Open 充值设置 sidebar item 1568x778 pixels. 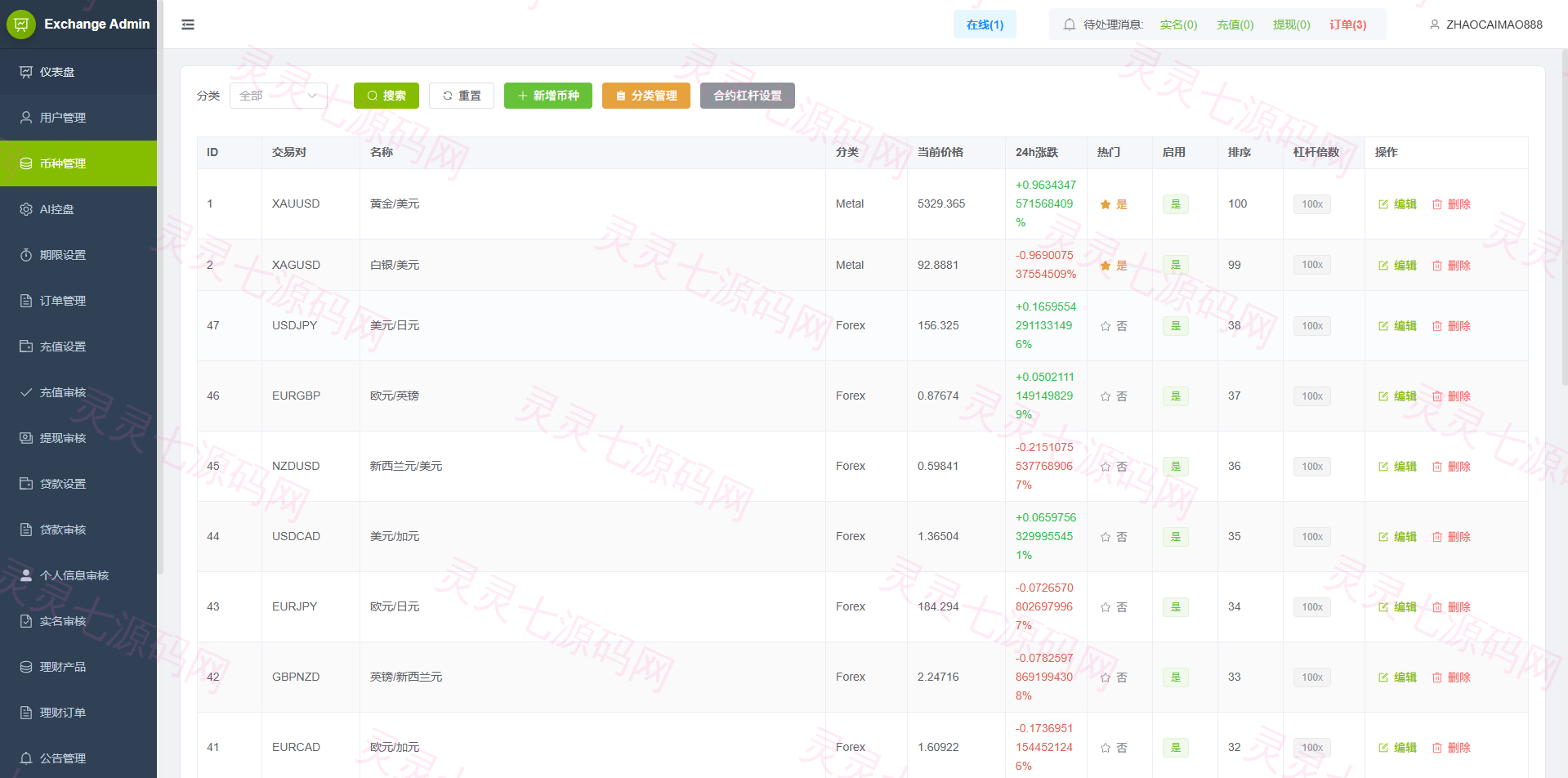[x=78, y=347]
